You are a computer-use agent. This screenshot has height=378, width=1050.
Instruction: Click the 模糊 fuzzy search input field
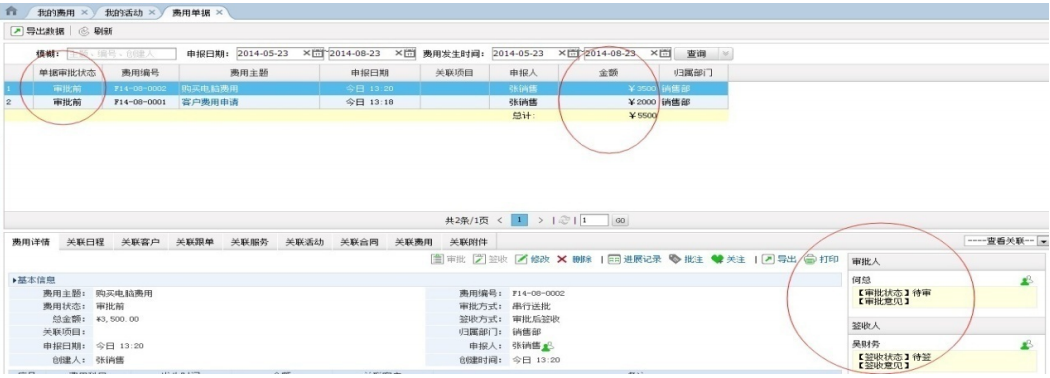coord(121,54)
